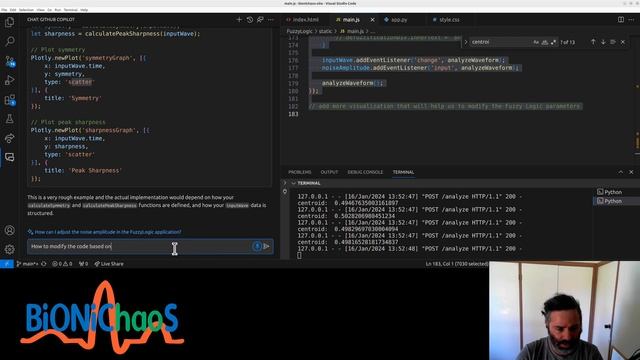Send the chat message arrow
The image size is (640, 360).
coord(267,246)
